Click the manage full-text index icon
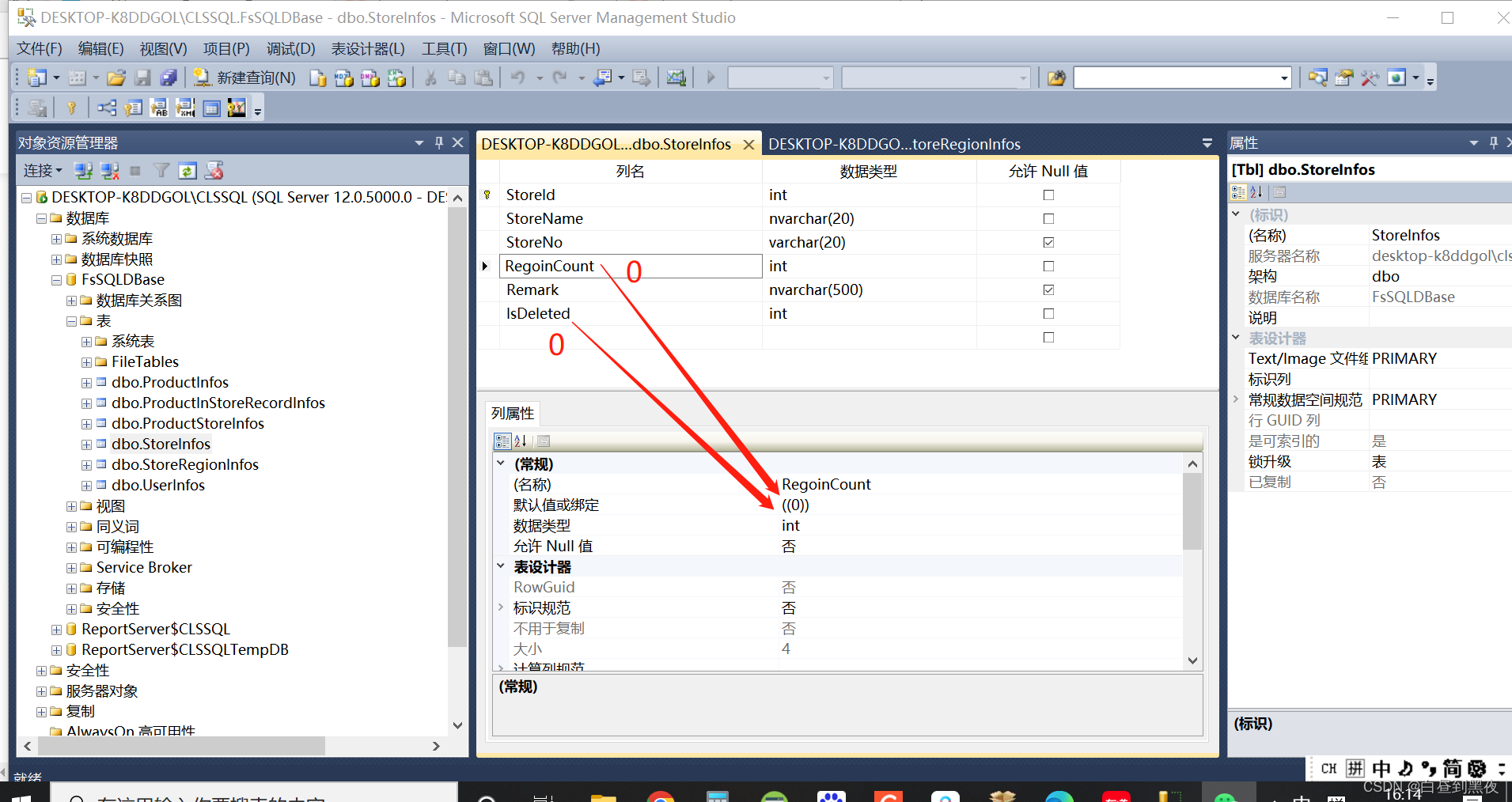 (159, 108)
